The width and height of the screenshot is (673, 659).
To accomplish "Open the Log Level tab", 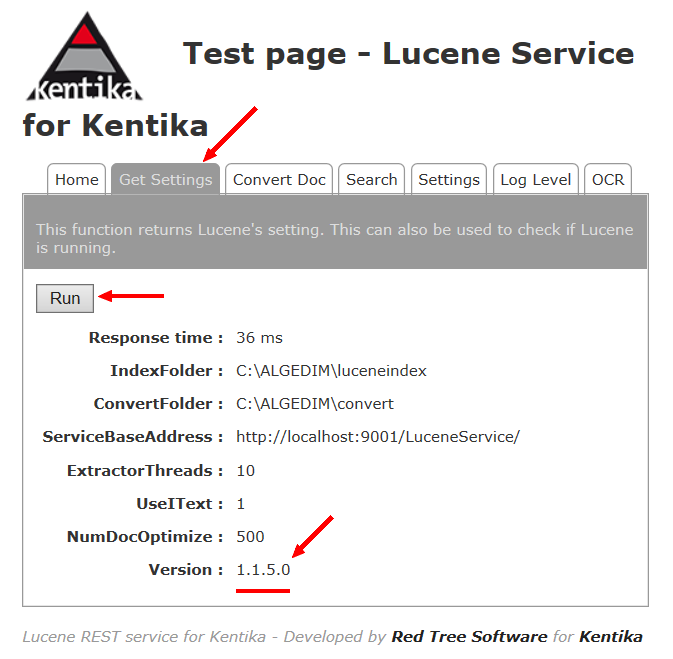I will click(x=536, y=179).
